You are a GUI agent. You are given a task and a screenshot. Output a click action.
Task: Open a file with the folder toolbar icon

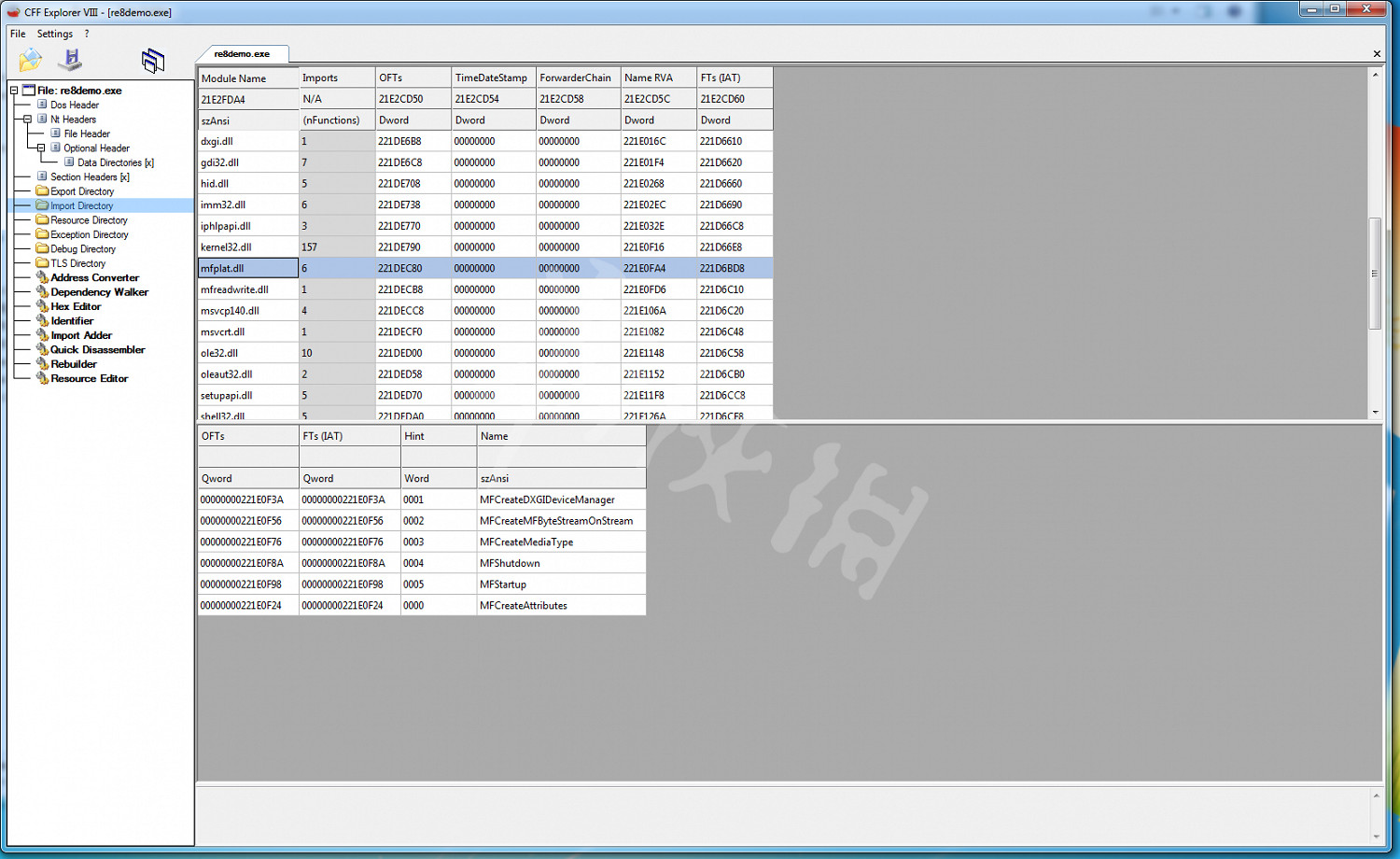click(30, 58)
